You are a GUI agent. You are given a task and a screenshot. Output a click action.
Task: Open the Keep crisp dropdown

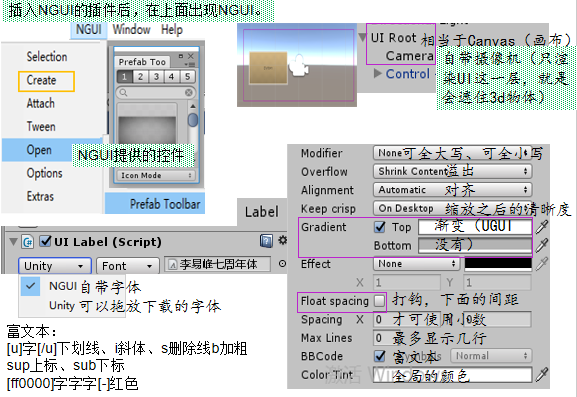coord(453,209)
